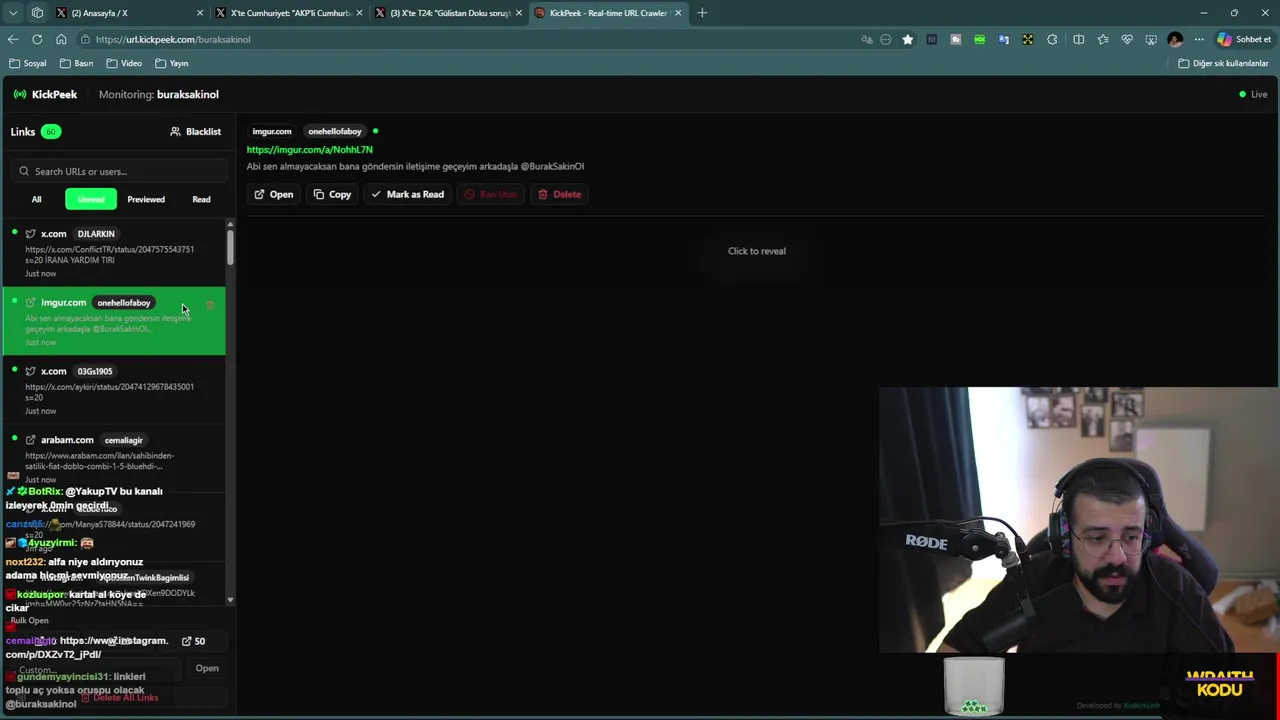Open the Favorites list icon
This screenshot has height=720, width=1280.
(1103, 39)
